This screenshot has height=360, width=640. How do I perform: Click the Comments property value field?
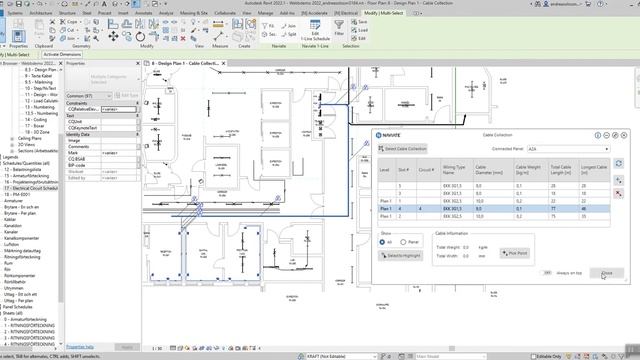point(118,147)
